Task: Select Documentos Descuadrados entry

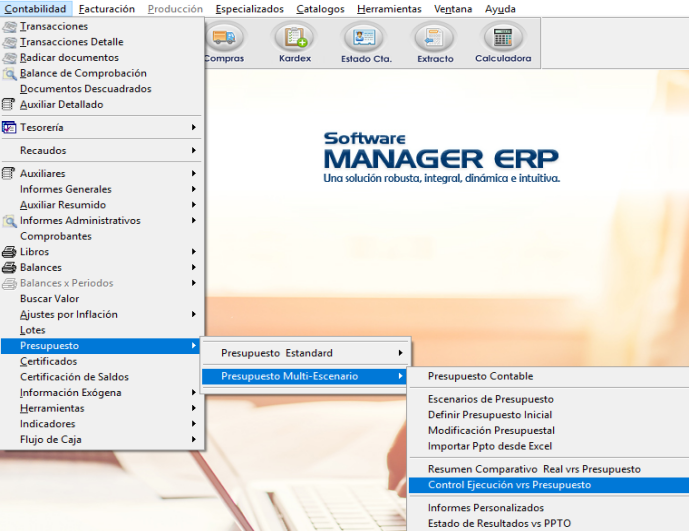Action: [x=101, y=89]
